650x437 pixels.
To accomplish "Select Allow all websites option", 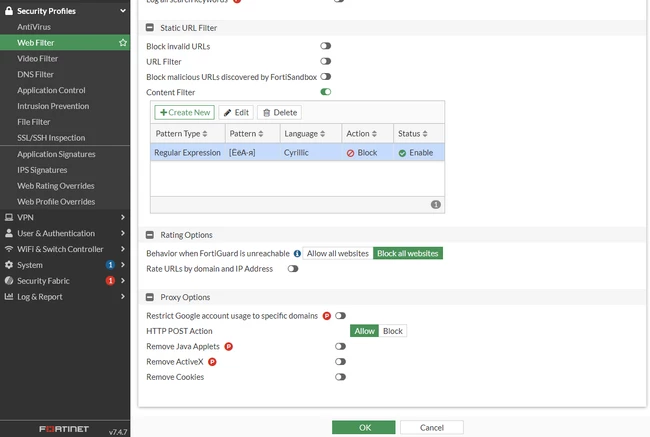I will [337, 253].
